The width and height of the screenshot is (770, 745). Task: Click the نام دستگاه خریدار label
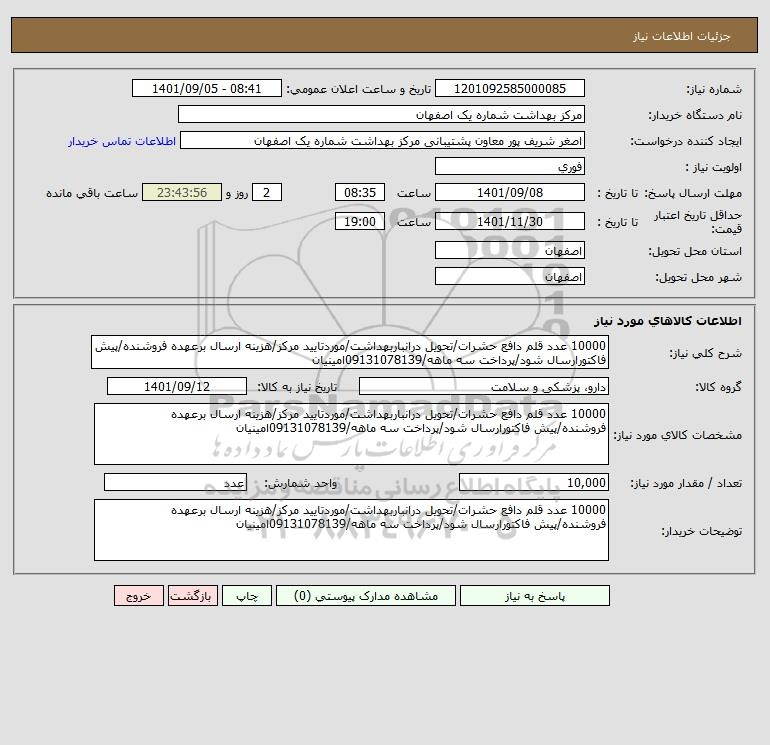click(x=695, y=115)
